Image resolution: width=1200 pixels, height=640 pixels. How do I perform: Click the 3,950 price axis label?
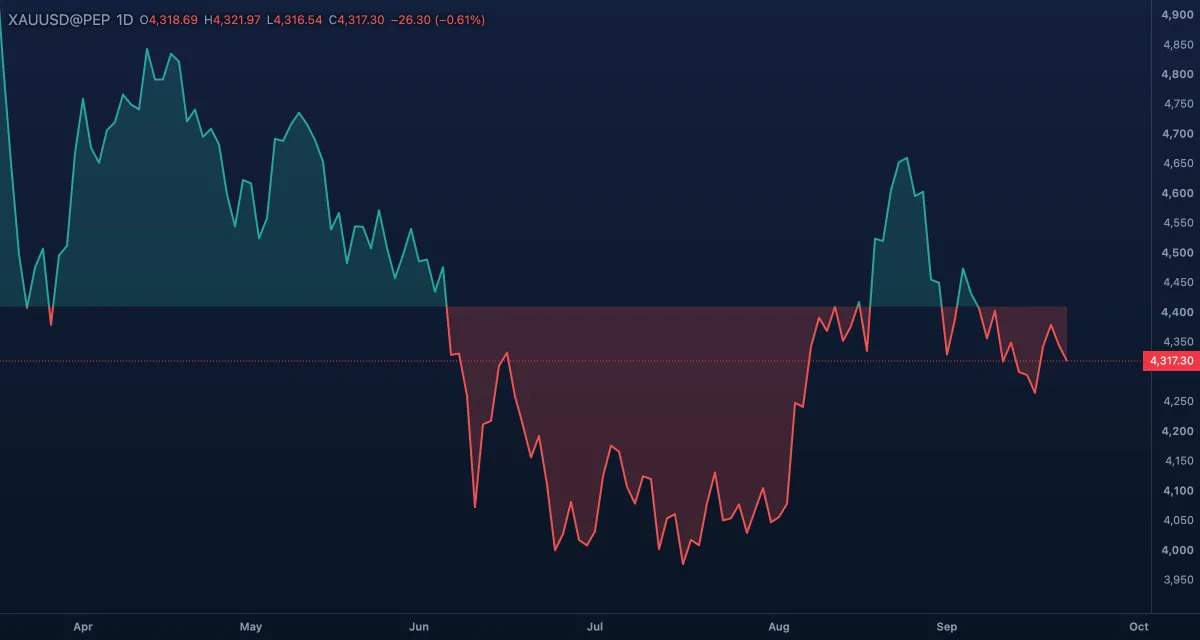point(1177,580)
